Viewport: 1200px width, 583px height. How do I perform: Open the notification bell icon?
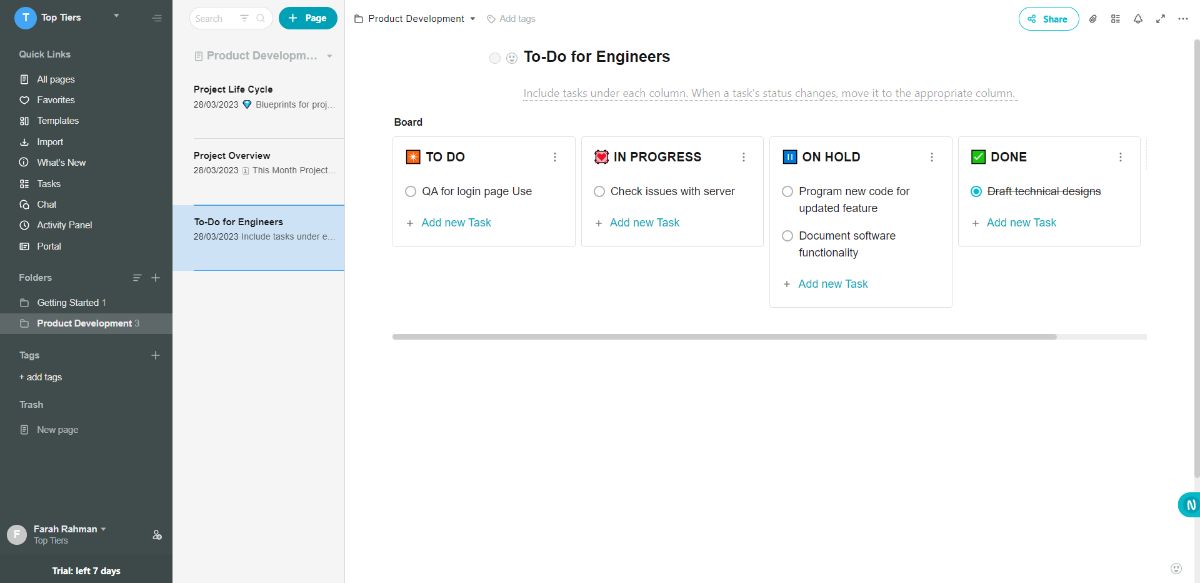tap(1138, 19)
